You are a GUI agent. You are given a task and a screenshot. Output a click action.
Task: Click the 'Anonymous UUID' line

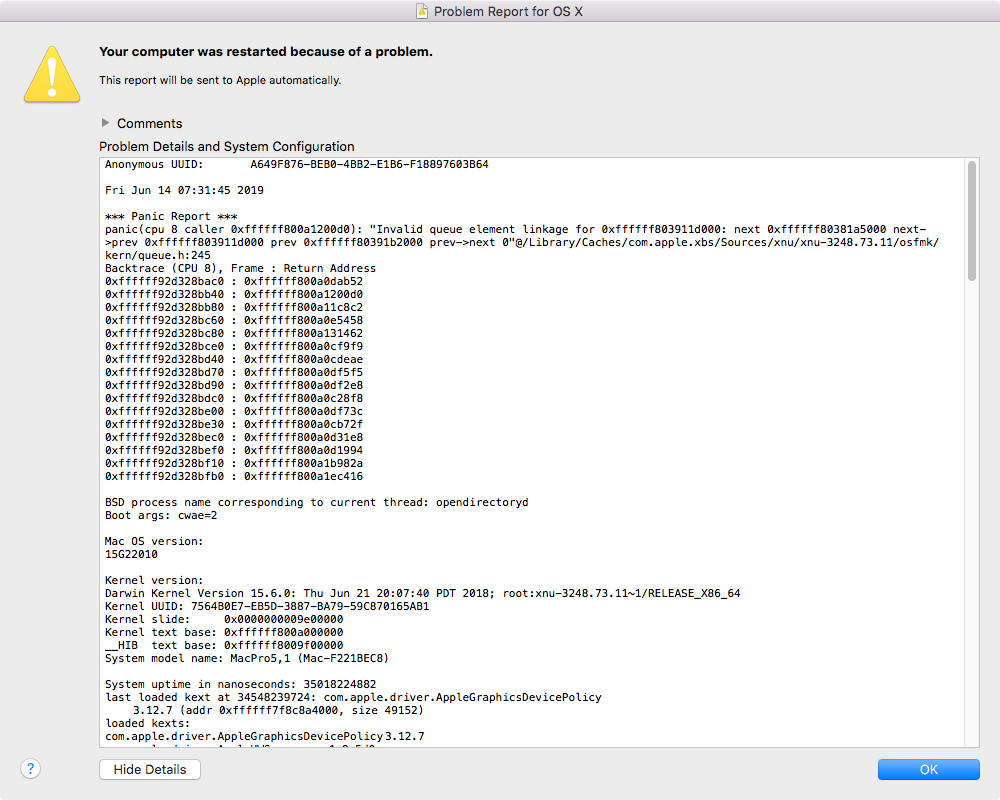[x=297, y=164]
